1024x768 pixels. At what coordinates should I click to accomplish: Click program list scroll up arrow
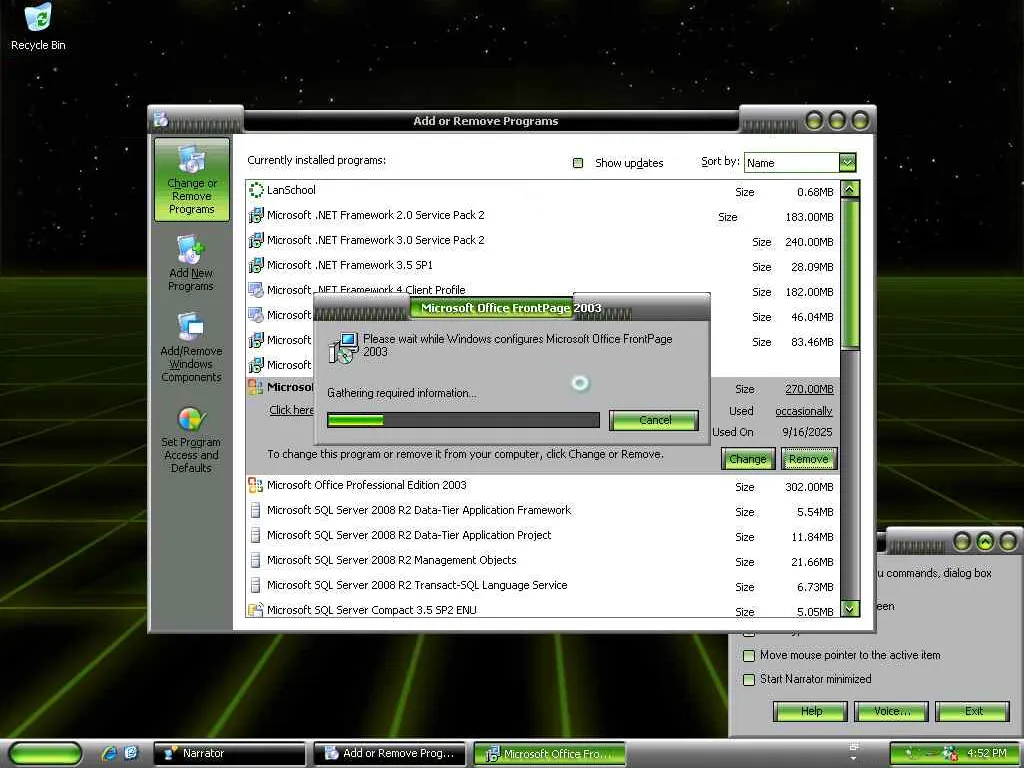[x=850, y=189]
